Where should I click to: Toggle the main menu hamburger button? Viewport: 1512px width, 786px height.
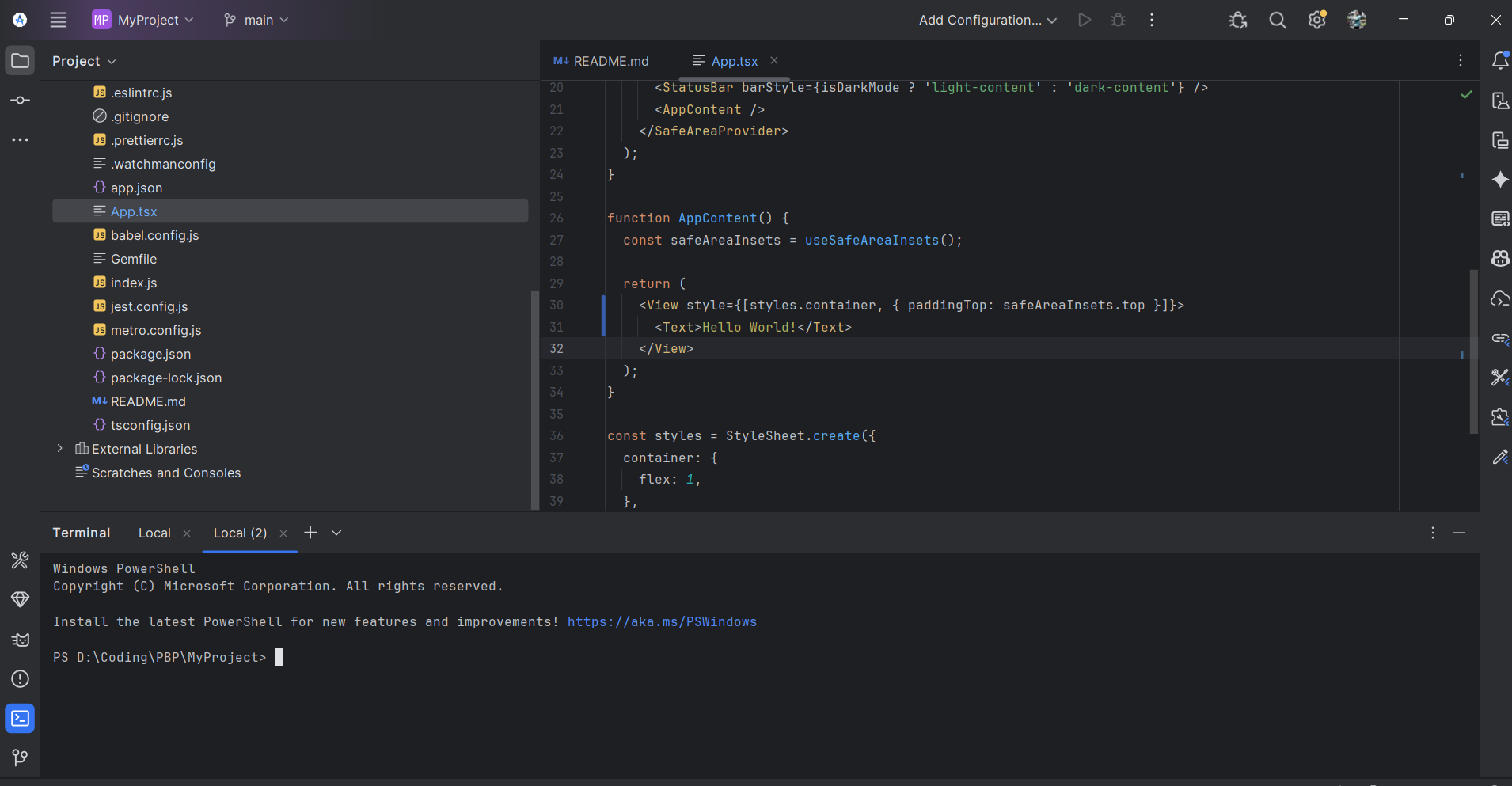coord(59,21)
